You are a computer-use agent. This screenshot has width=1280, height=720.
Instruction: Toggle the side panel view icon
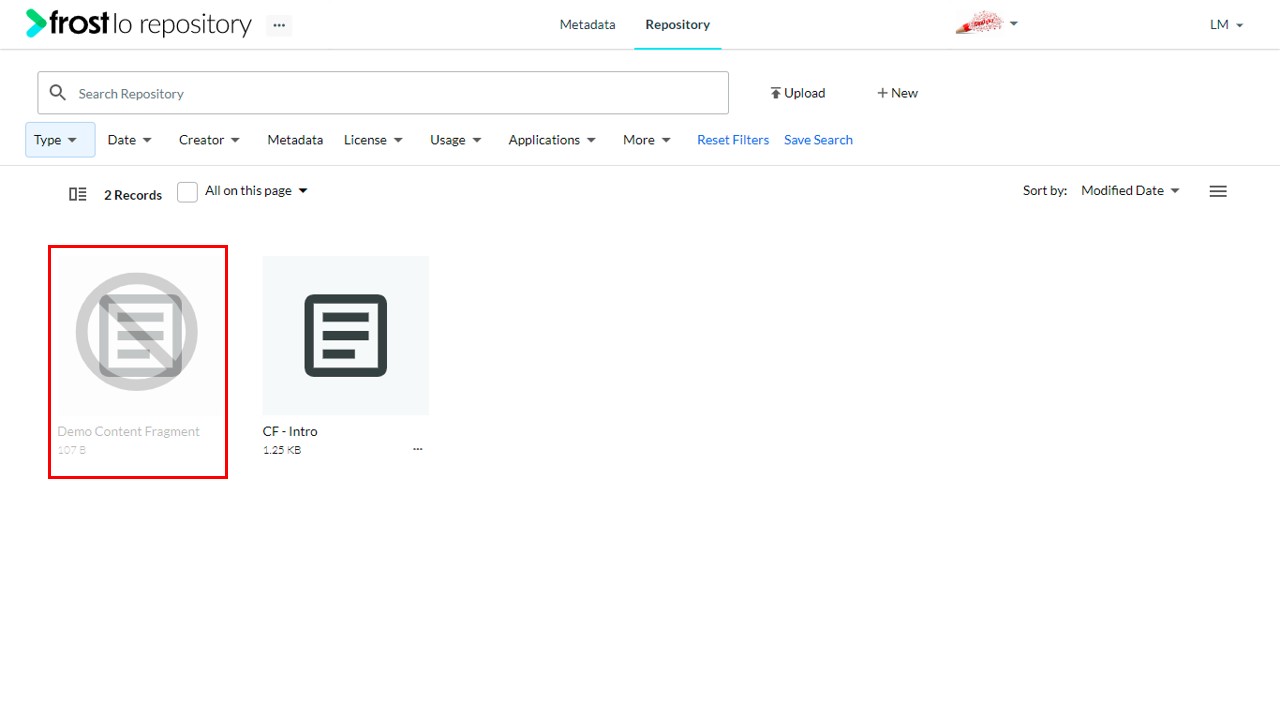pyautogui.click(x=77, y=194)
